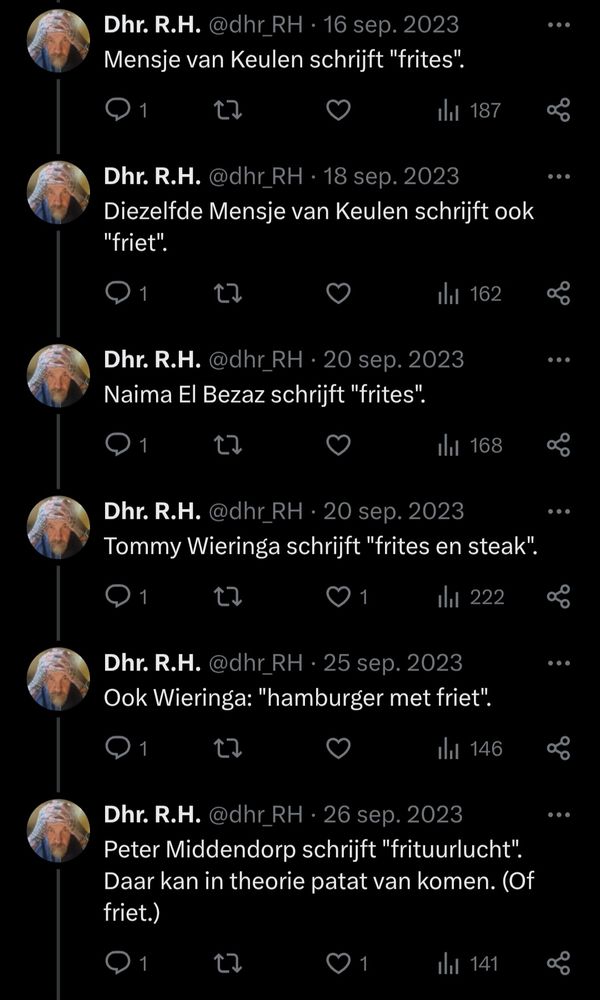Open more options on the "frites en steak" tweet
600x1000 pixels.
click(x=559, y=511)
